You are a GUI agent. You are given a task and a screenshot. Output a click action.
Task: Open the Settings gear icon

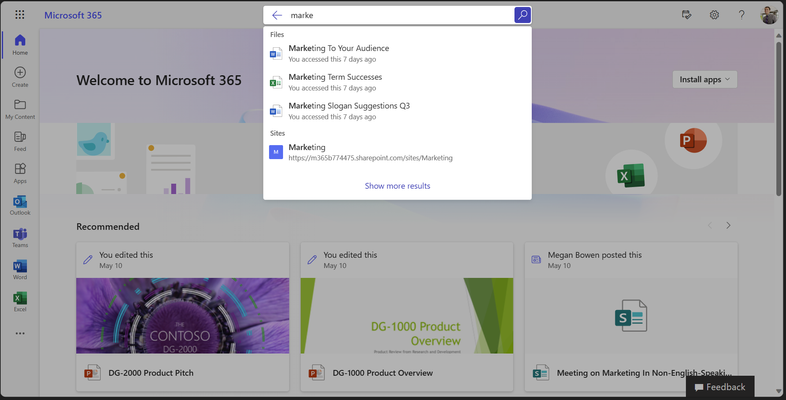(714, 15)
